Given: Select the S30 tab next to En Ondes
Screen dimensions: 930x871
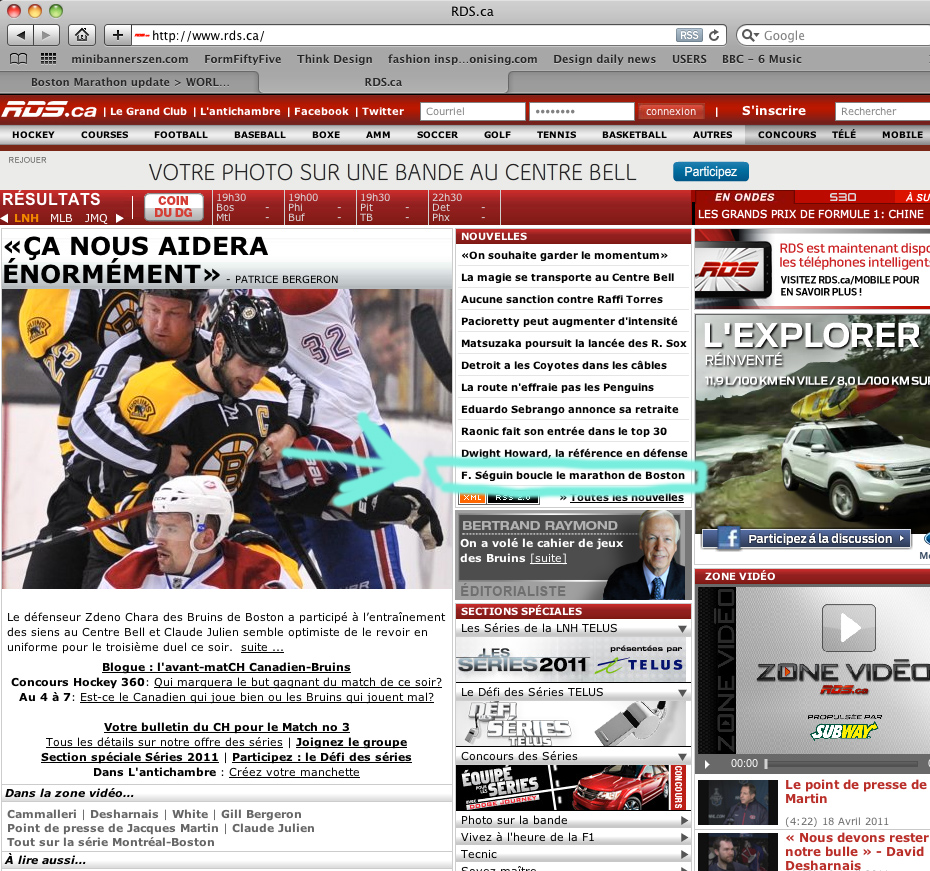Looking at the screenshot, I should coord(842,197).
